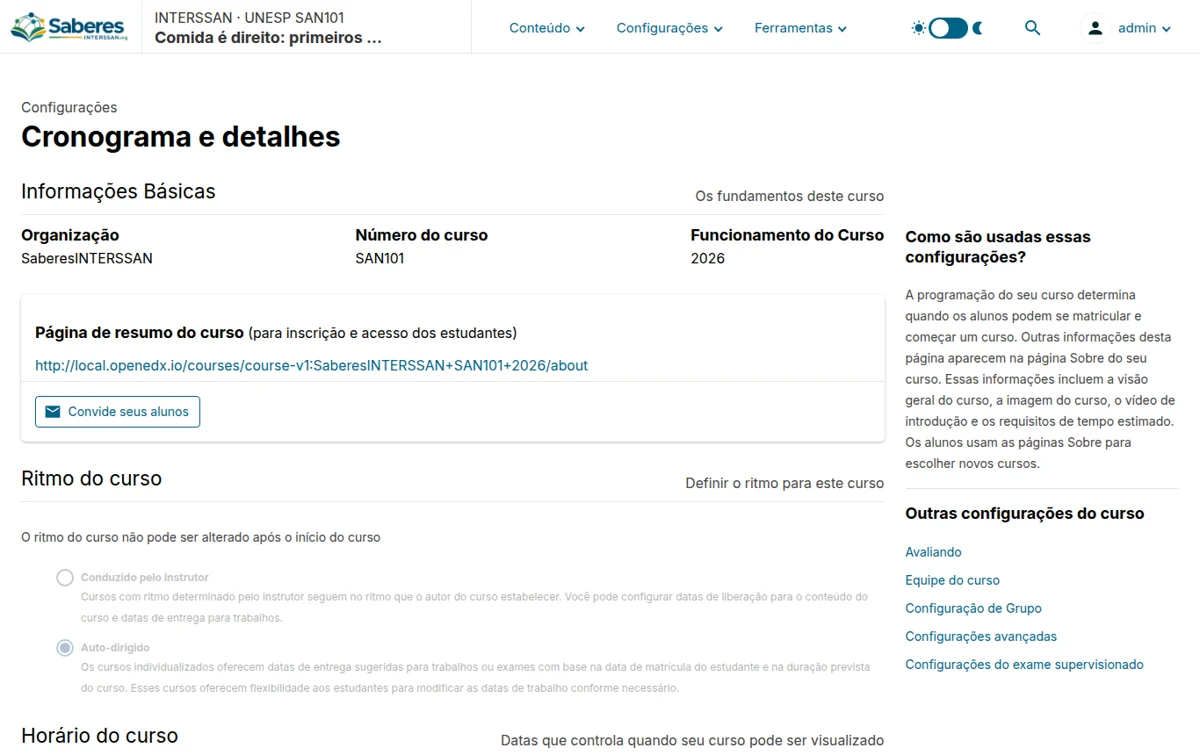Open the admin user menu
Viewport: 1200px width, 755px height.
(x=1128, y=28)
